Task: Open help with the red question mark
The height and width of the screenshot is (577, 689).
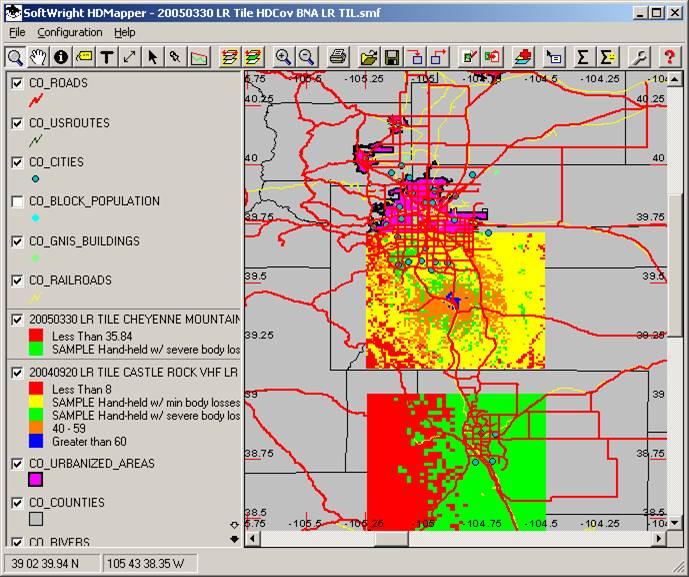Action: coord(669,57)
